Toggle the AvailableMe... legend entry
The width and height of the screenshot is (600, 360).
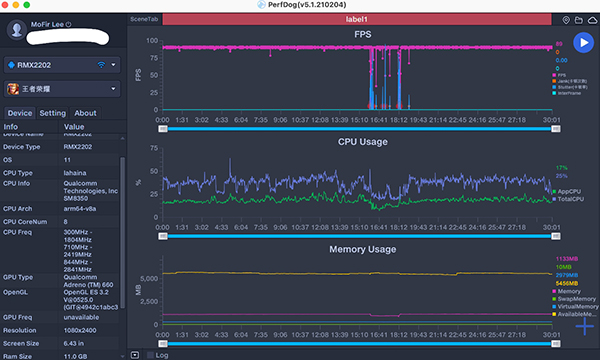574,314
